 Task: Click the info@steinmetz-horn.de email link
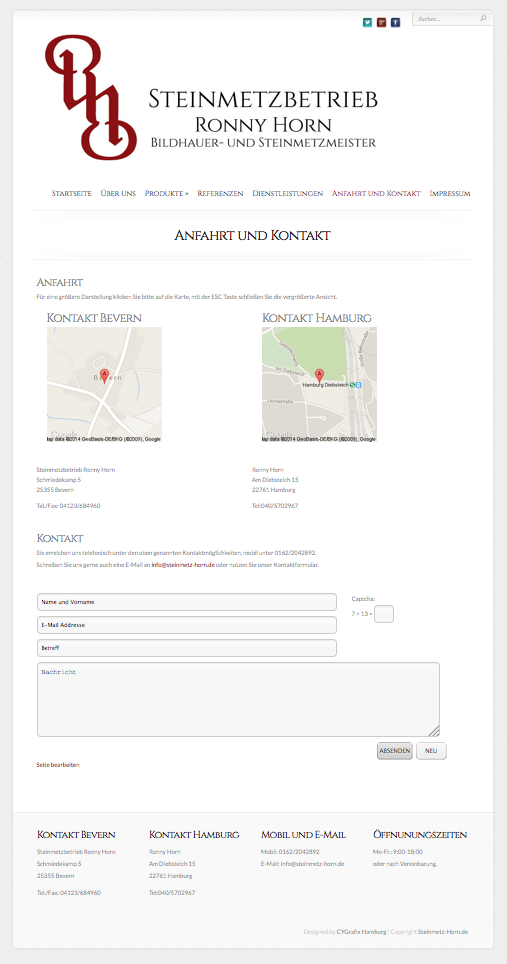point(183,564)
